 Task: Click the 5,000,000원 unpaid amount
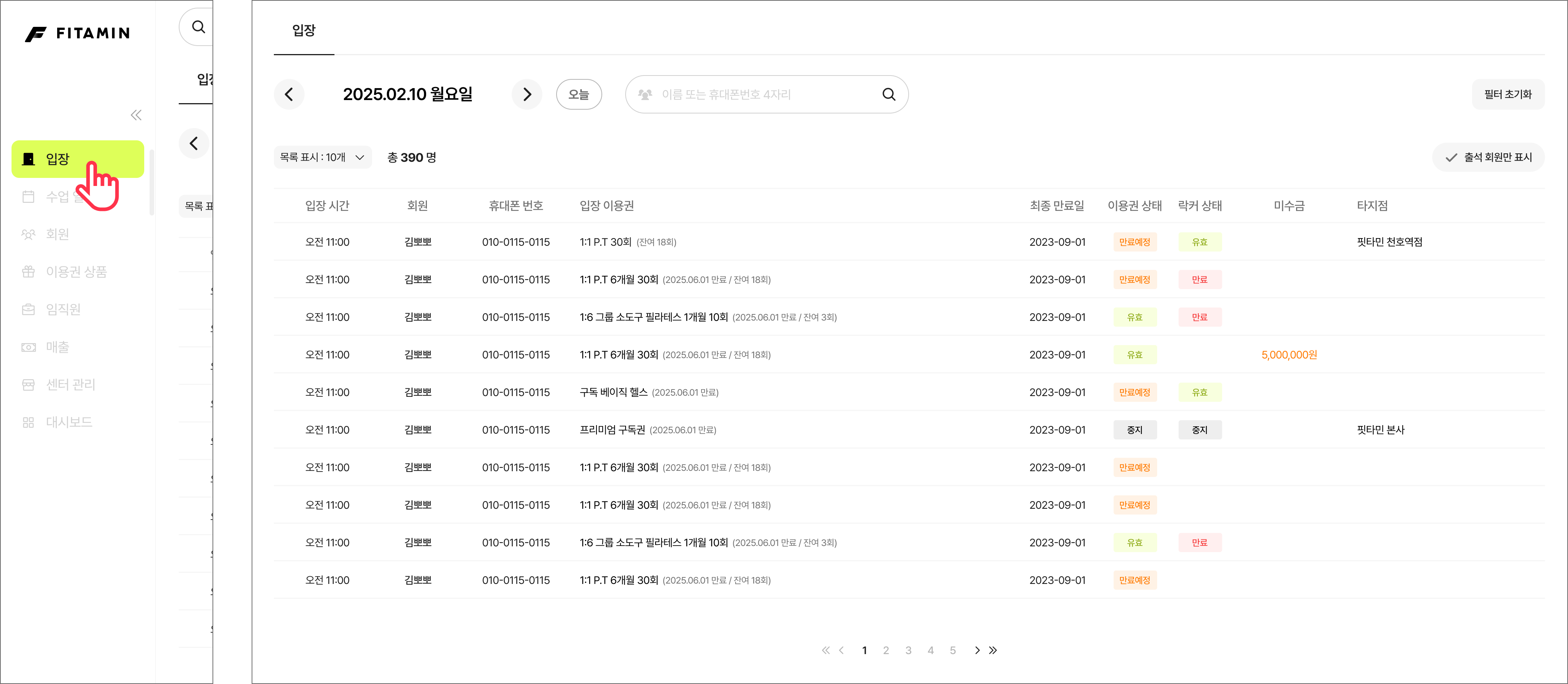(x=1289, y=355)
